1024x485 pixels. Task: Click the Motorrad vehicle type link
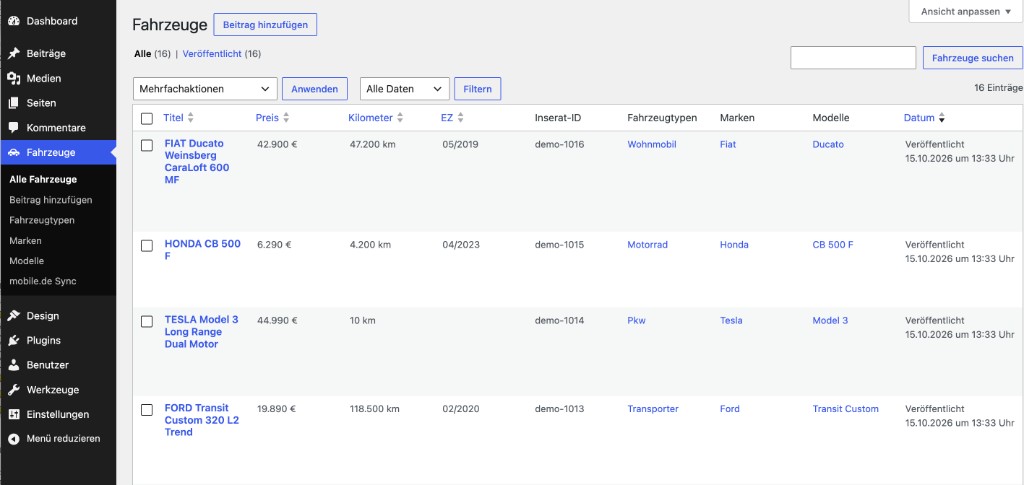[647, 245]
